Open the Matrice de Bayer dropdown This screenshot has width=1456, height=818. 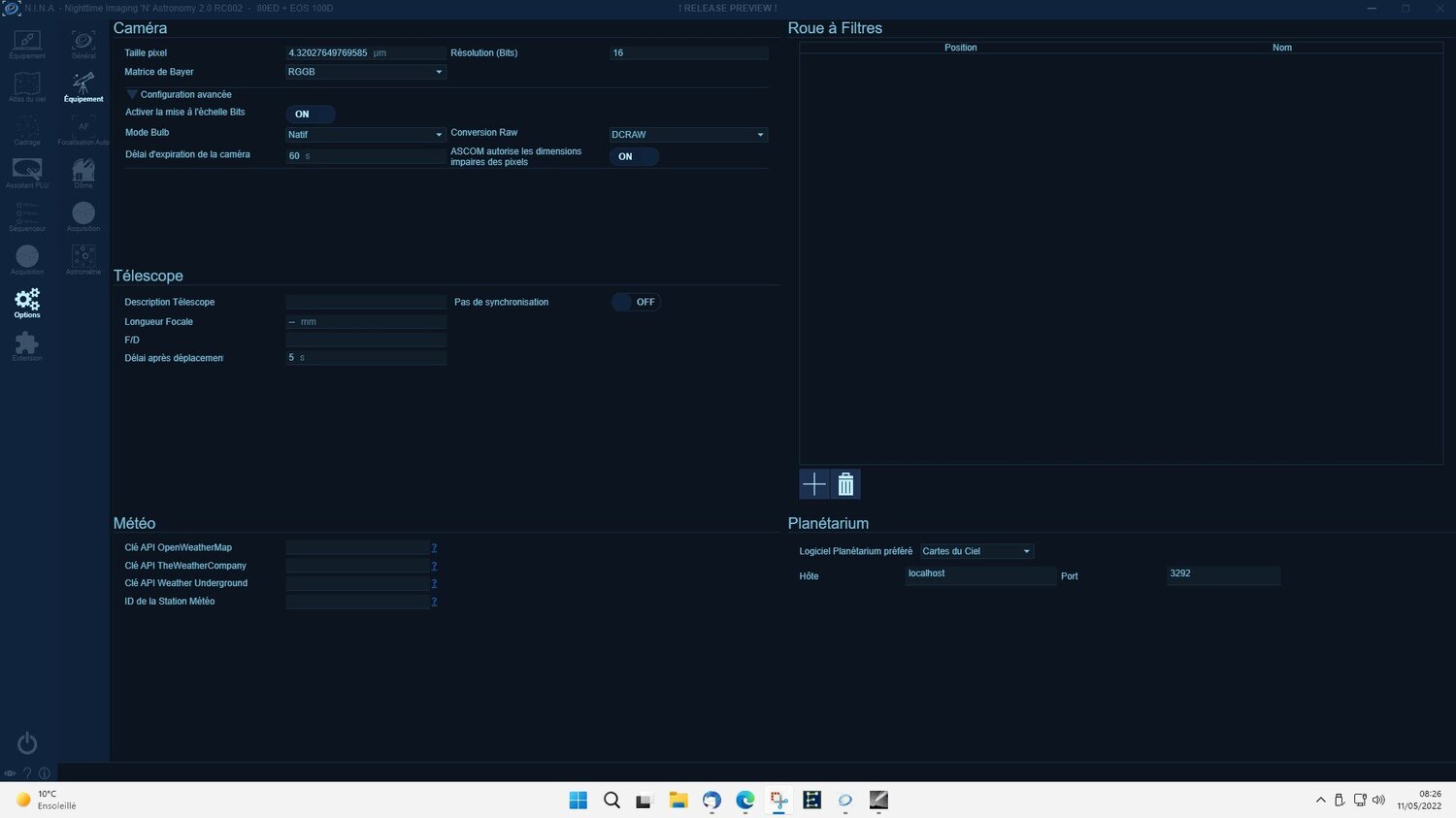pyautogui.click(x=365, y=71)
